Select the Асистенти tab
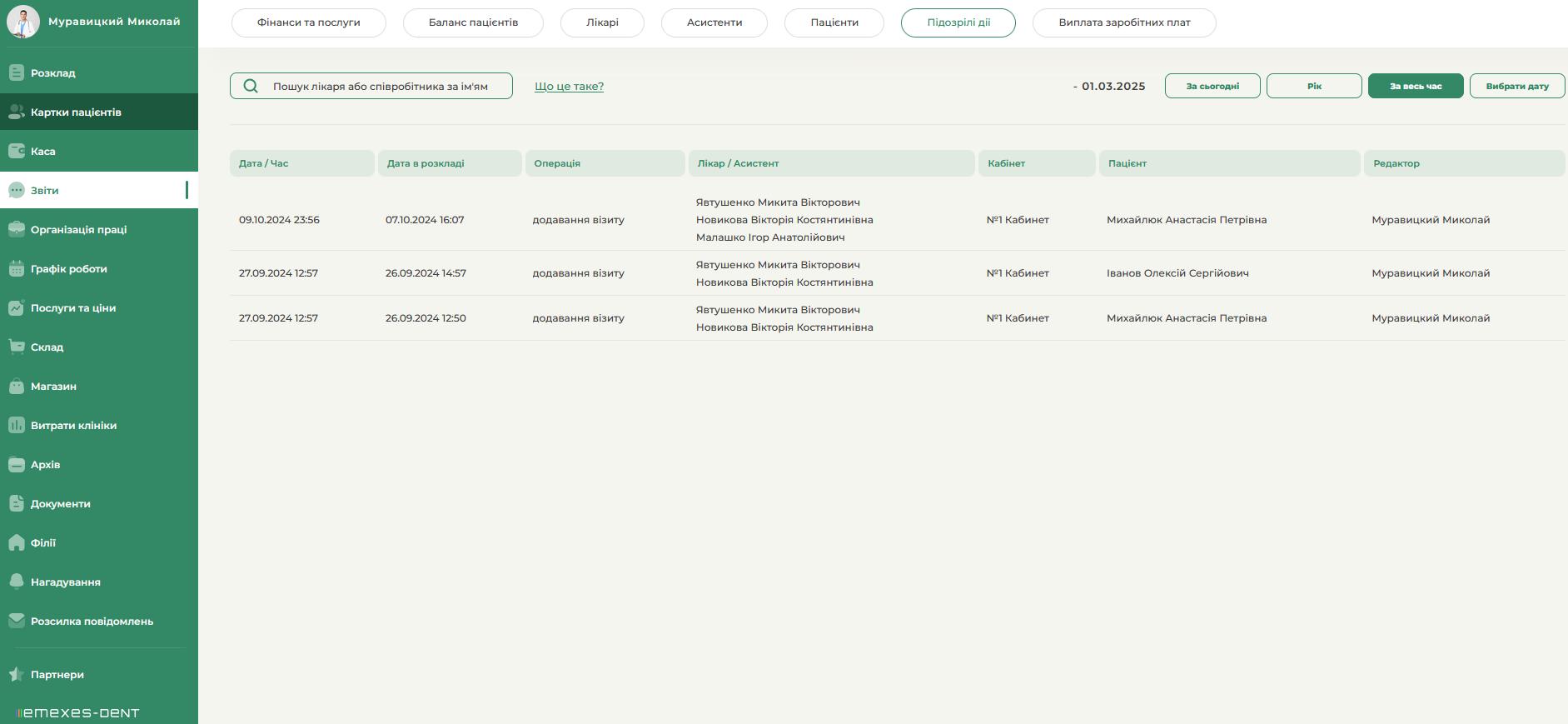 point(714,22)
